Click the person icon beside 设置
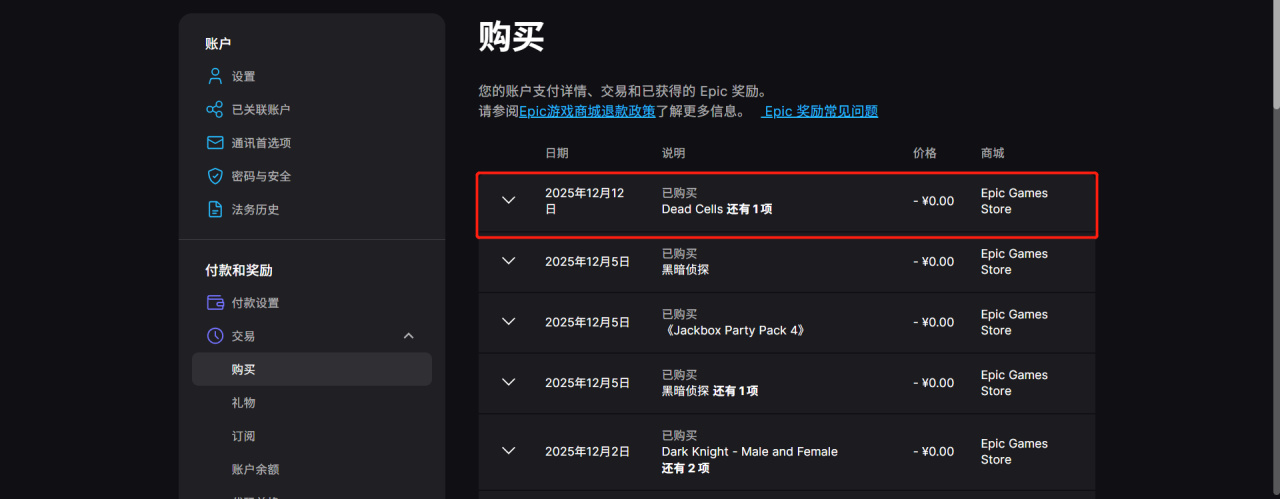The image size is (1280, 499). pos(214,76)
